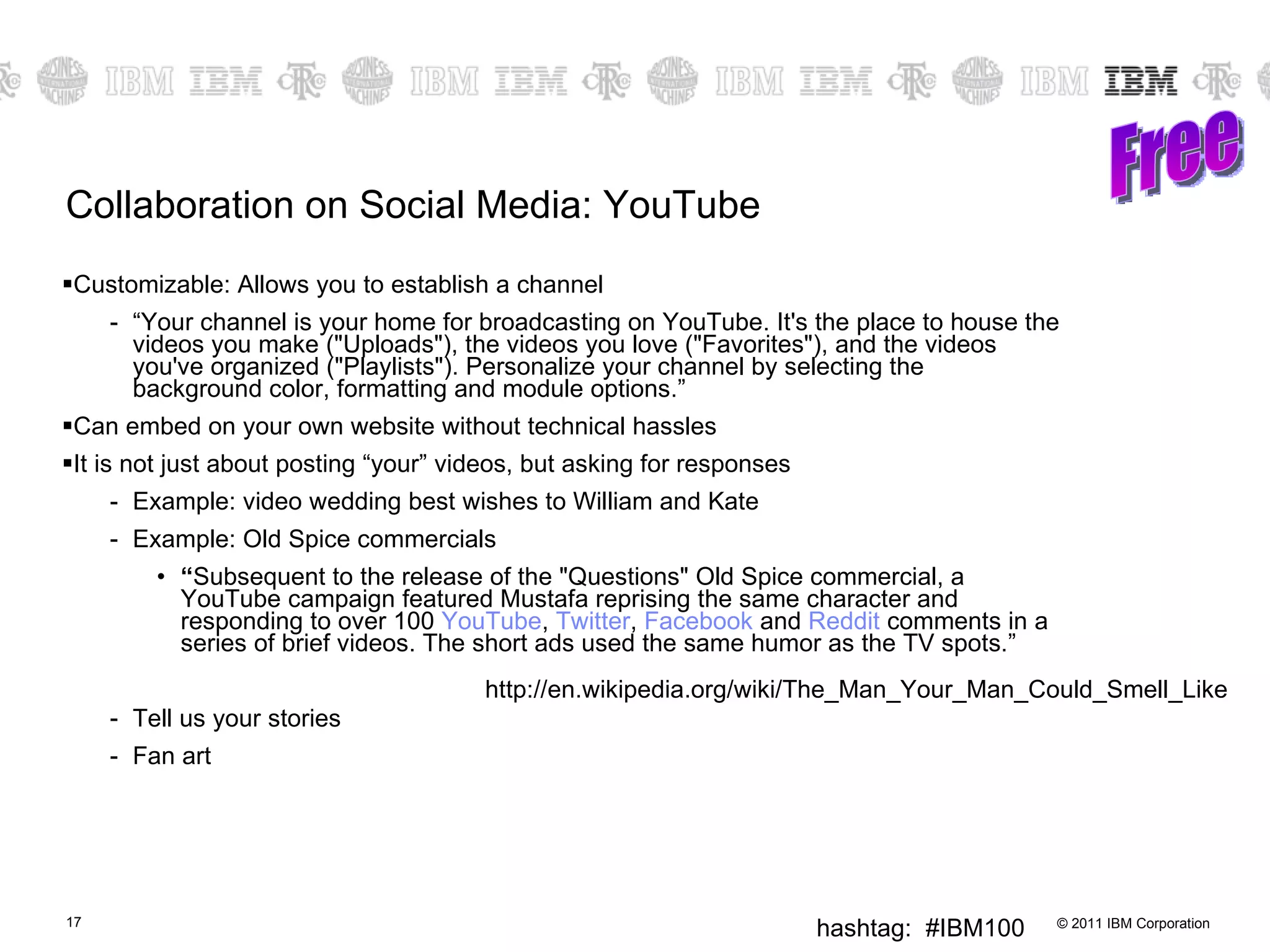Screen dimensions: 1270x952
Task: Select bullet 'Can embed on your own website'
Action: pos(390,427)
